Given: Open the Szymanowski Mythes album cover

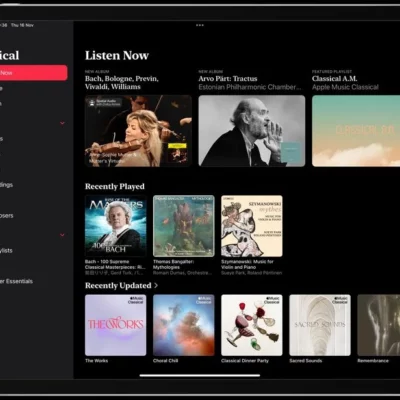Looking at the screenshot, I should 252,226.
